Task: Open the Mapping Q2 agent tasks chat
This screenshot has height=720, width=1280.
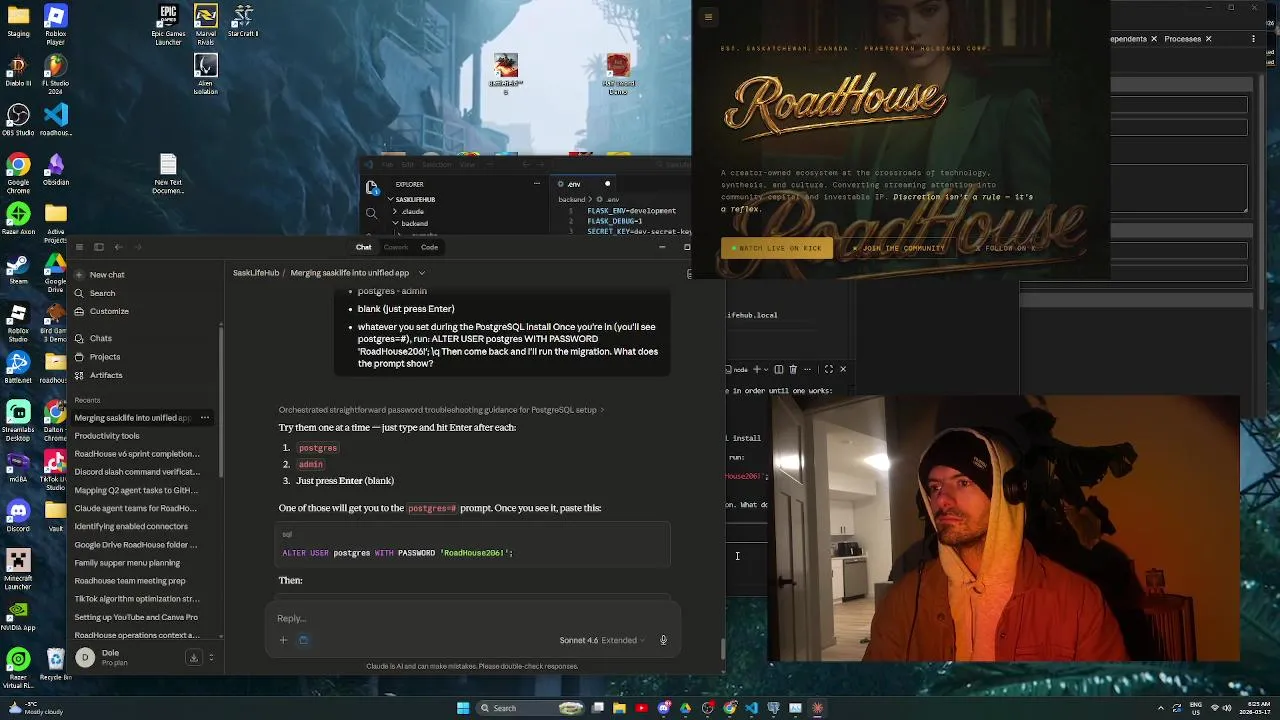Action: [x=136, y=490]
